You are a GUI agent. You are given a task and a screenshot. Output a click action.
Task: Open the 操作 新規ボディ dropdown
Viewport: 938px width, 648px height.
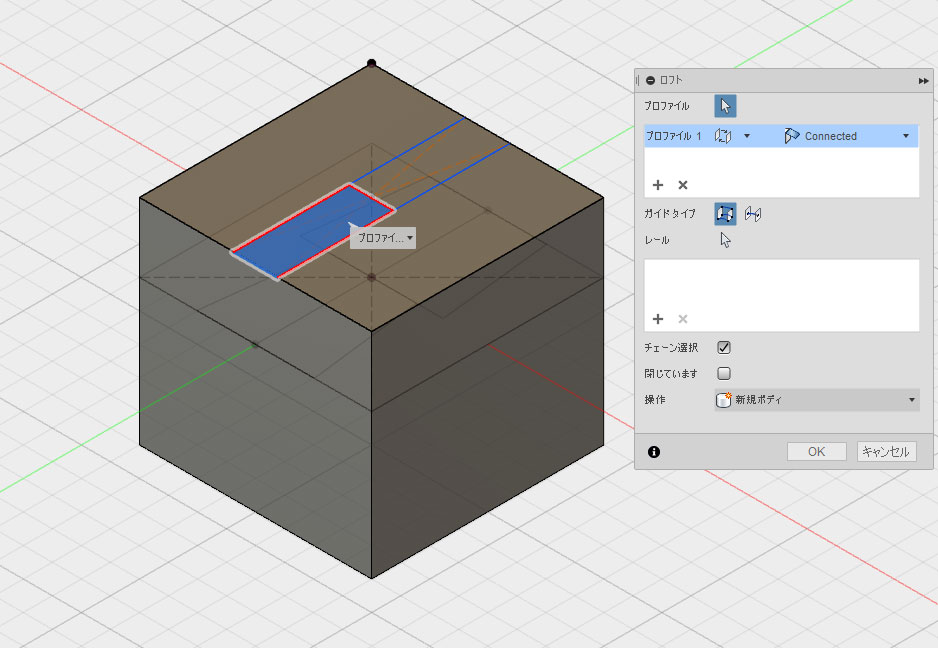(911, 400)
